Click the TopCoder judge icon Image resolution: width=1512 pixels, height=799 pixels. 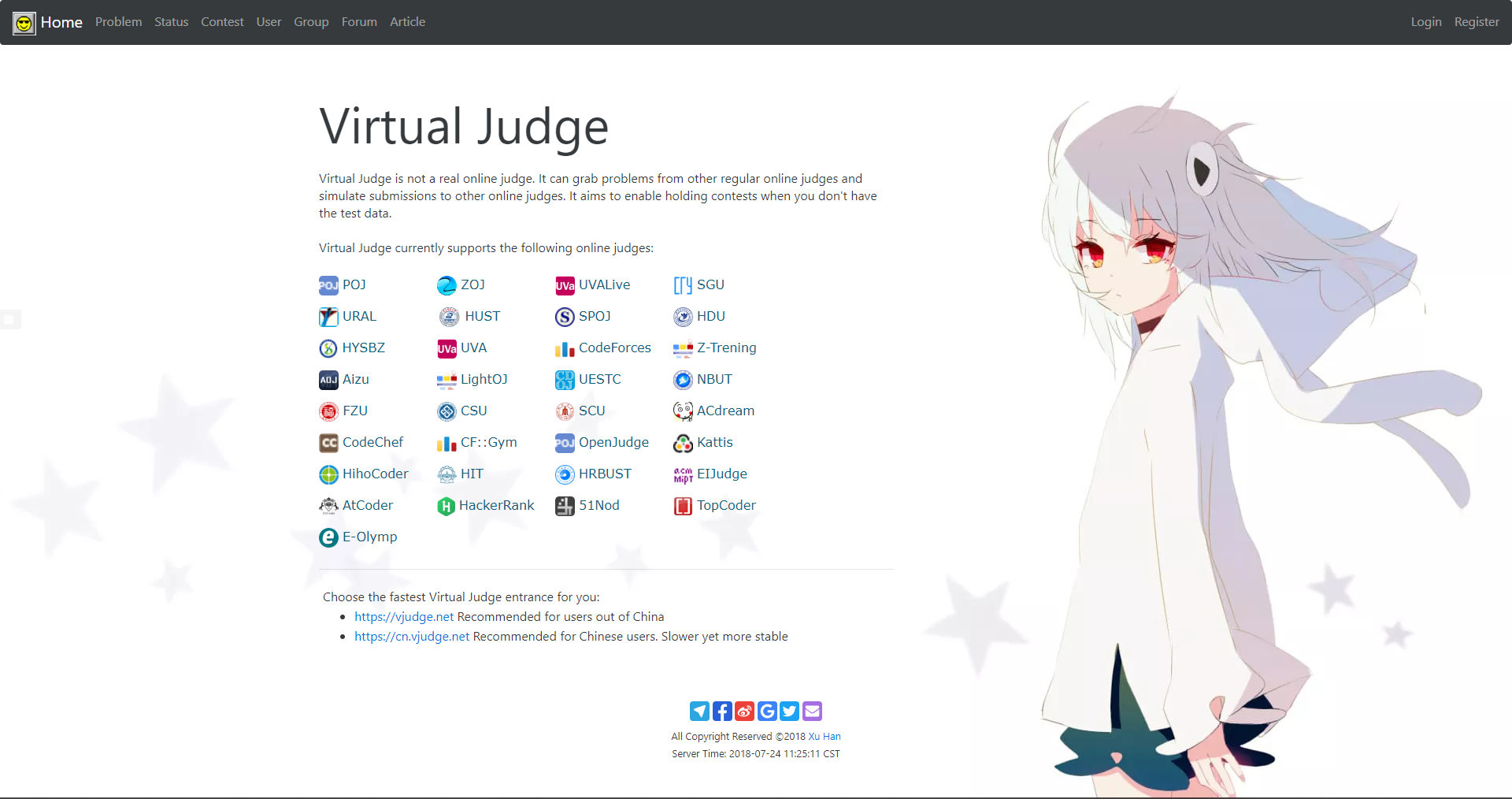coord(683,506)
